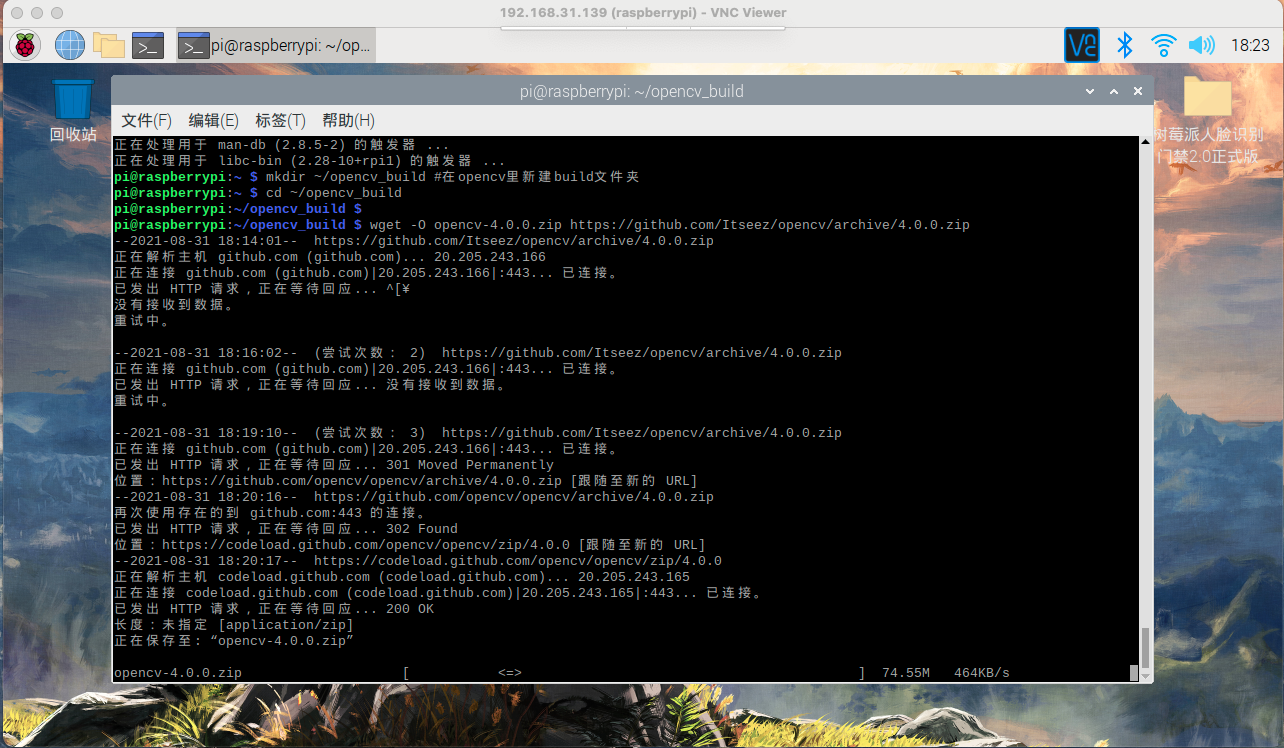
Task: Open the Raspberry Pi main menu
Action: 25,45
